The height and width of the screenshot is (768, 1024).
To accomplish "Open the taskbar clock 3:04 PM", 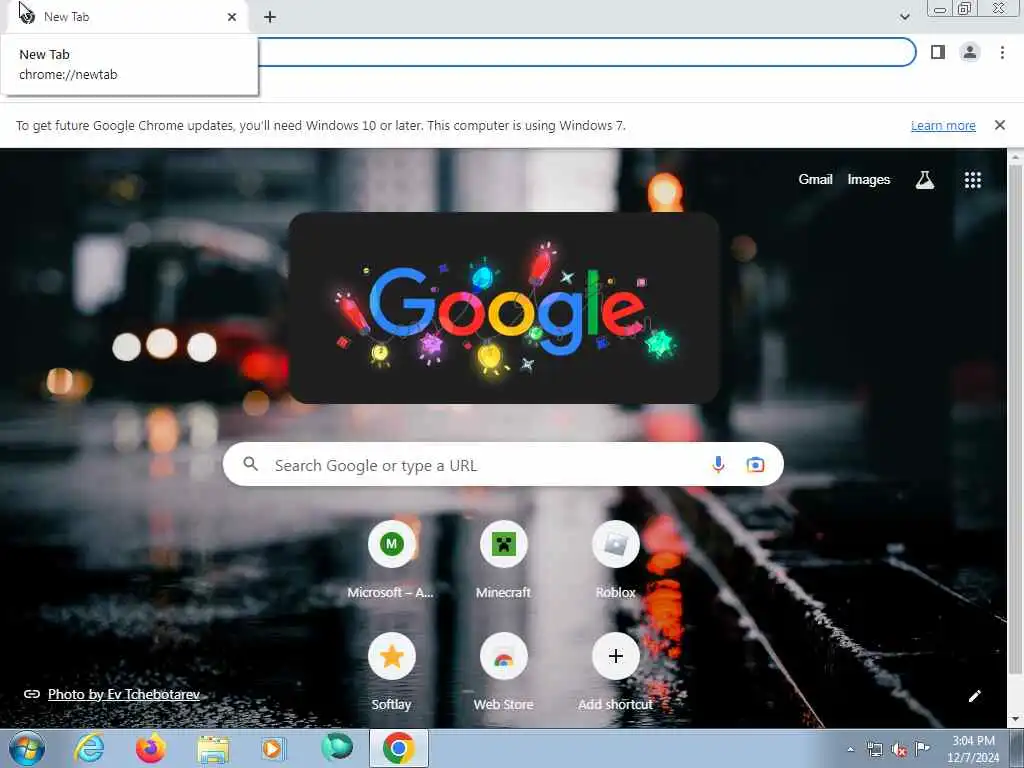I will 973,749.
